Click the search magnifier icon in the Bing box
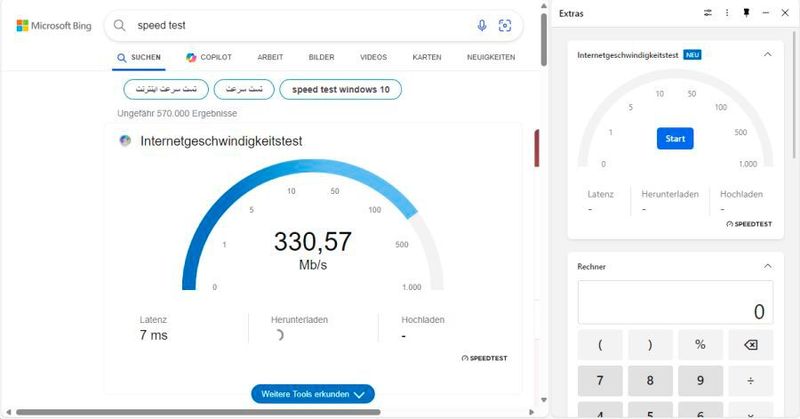This screenshot has height=419, width=800. [119, 26]
